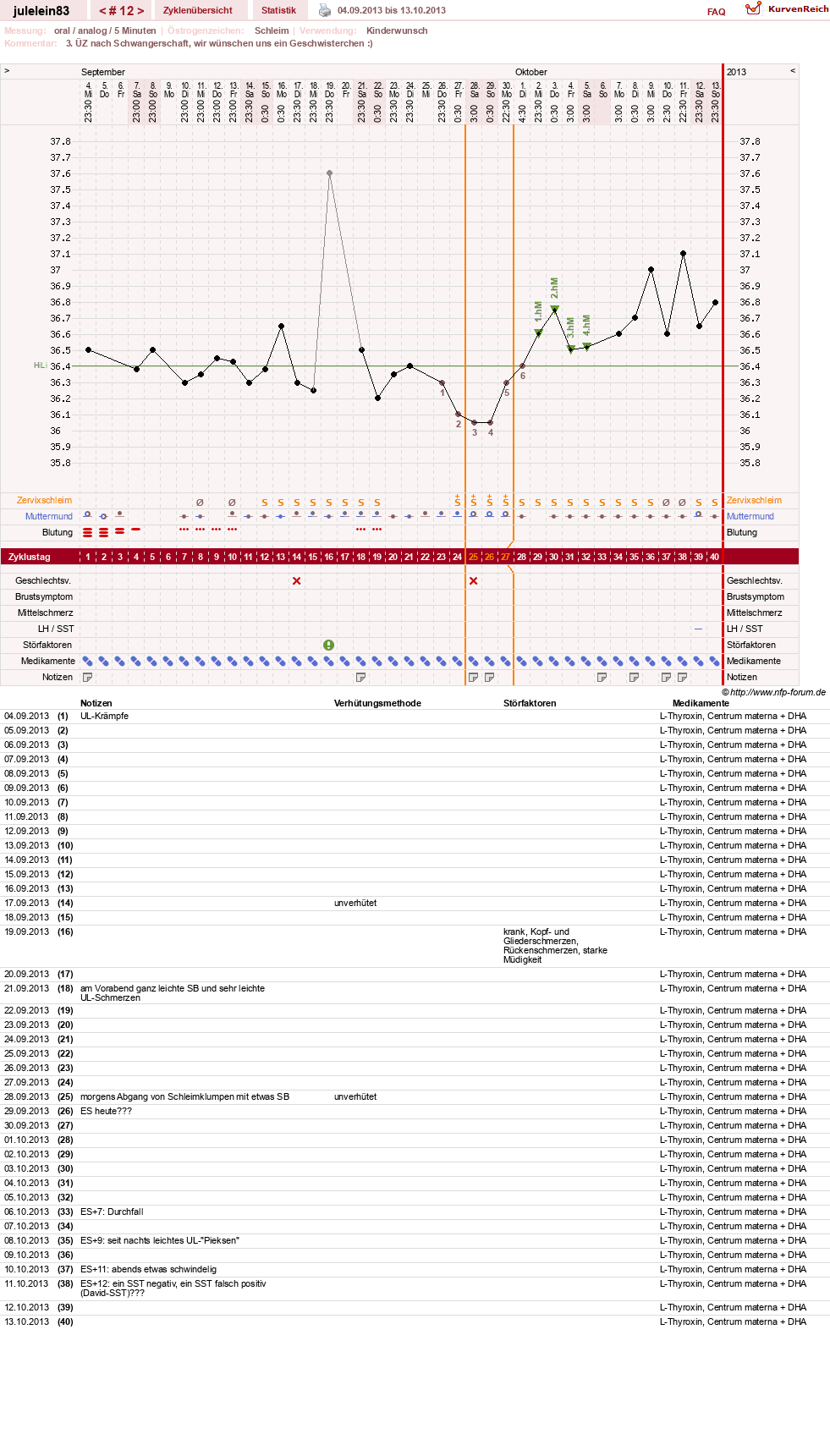Click the Medikamente pill icon for day 1
The height and width of the screenshot is (1456, 830).
tap(88, 661)
